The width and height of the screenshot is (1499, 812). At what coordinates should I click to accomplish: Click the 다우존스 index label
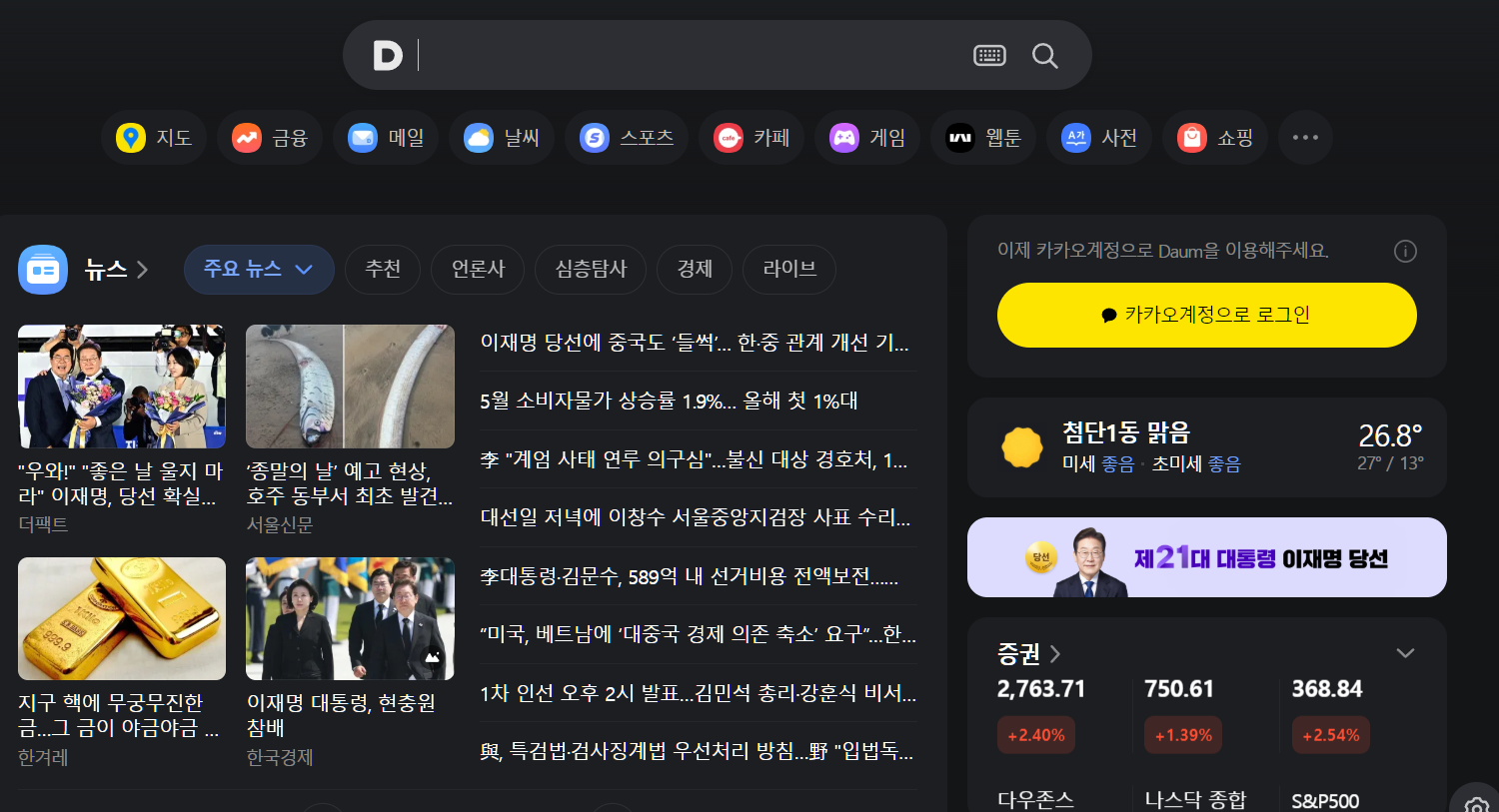(x=1036, y=800)
